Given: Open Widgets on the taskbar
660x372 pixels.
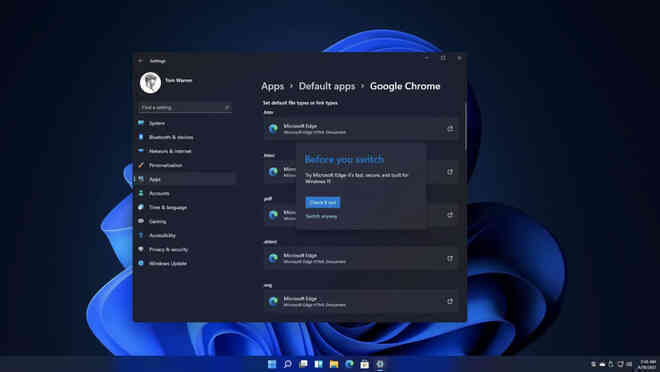Looking at the screenshot, I should (318, 364).
